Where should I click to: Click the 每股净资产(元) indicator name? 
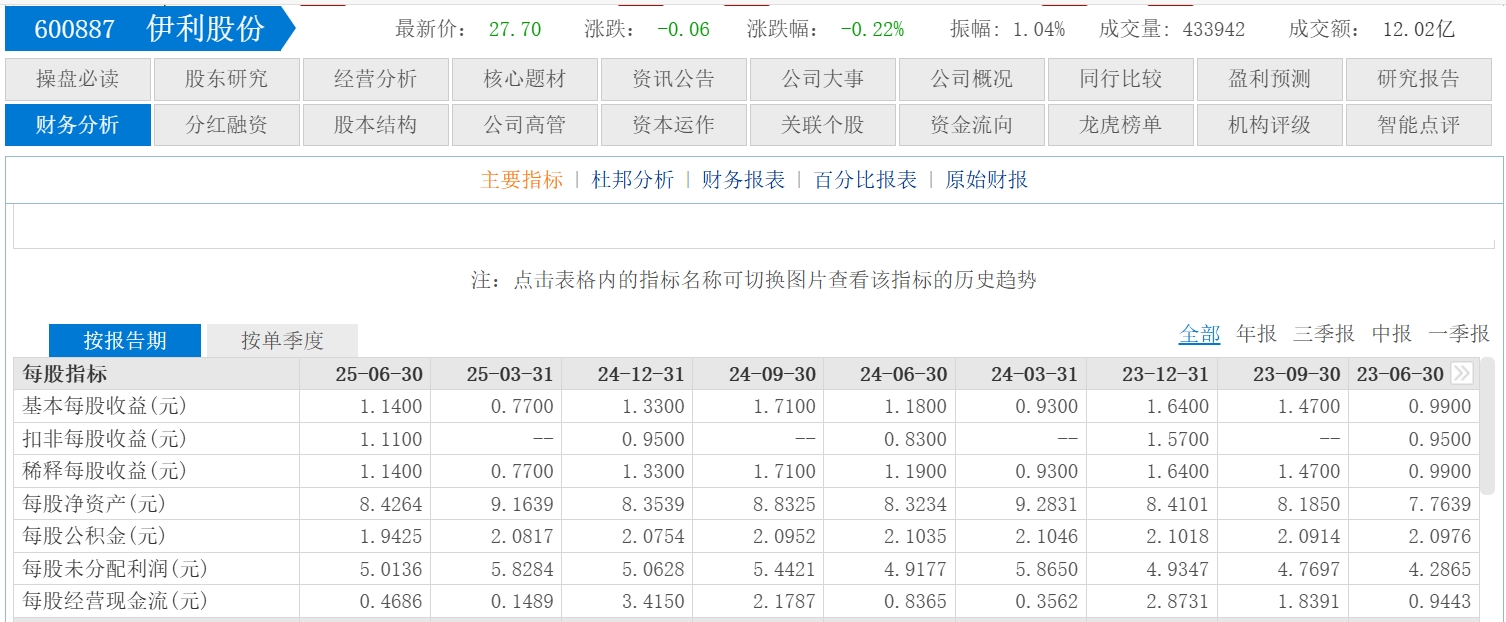[94, 504]
